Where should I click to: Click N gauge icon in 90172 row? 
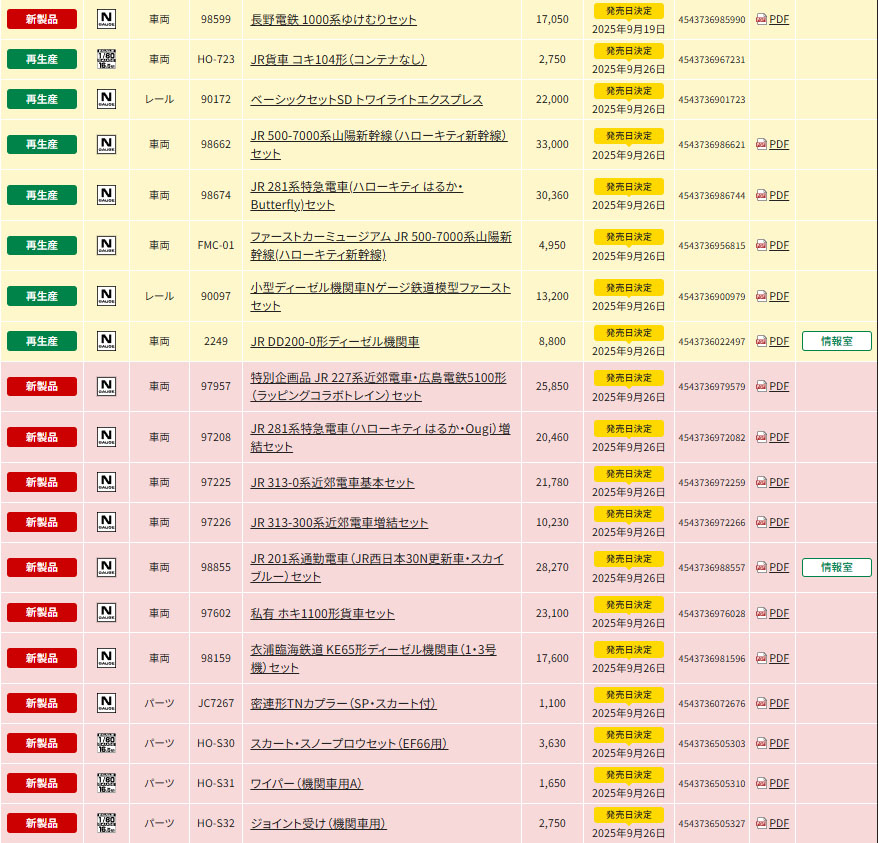[x=106, y=99]
